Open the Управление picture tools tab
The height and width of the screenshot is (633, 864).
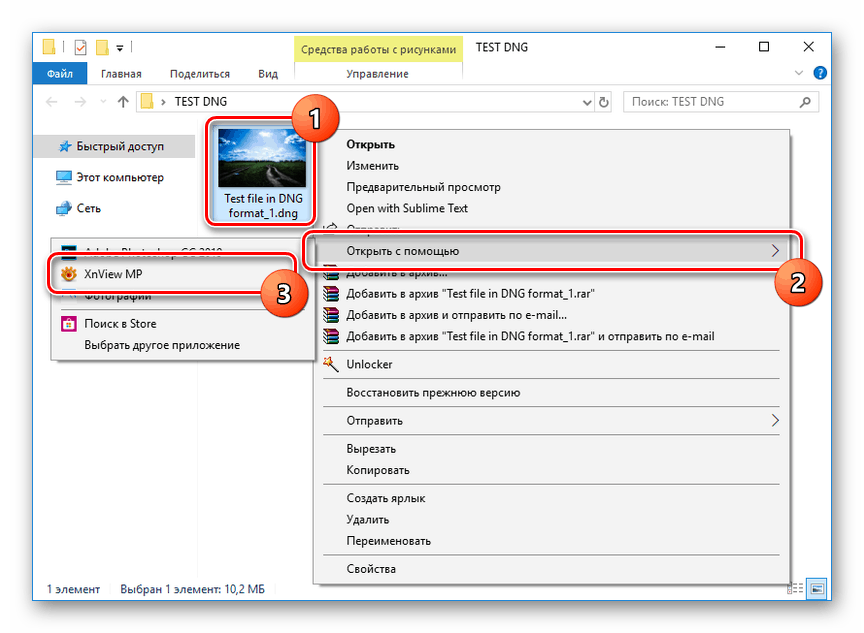377,74
